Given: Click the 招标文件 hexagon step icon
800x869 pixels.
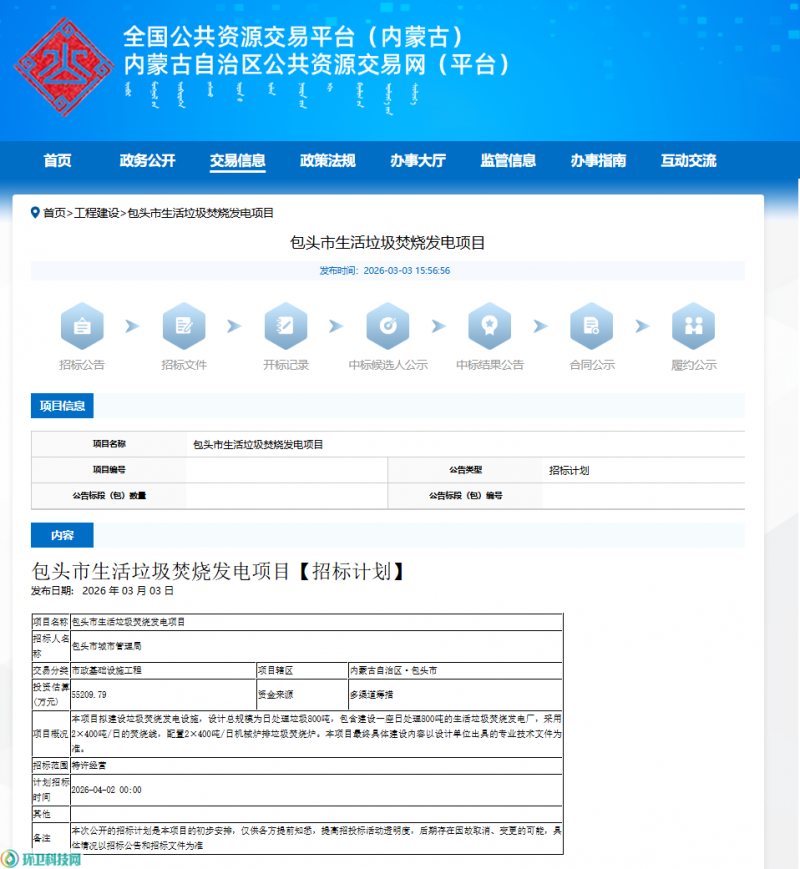Looking at the screenshot, I should 184,325.
